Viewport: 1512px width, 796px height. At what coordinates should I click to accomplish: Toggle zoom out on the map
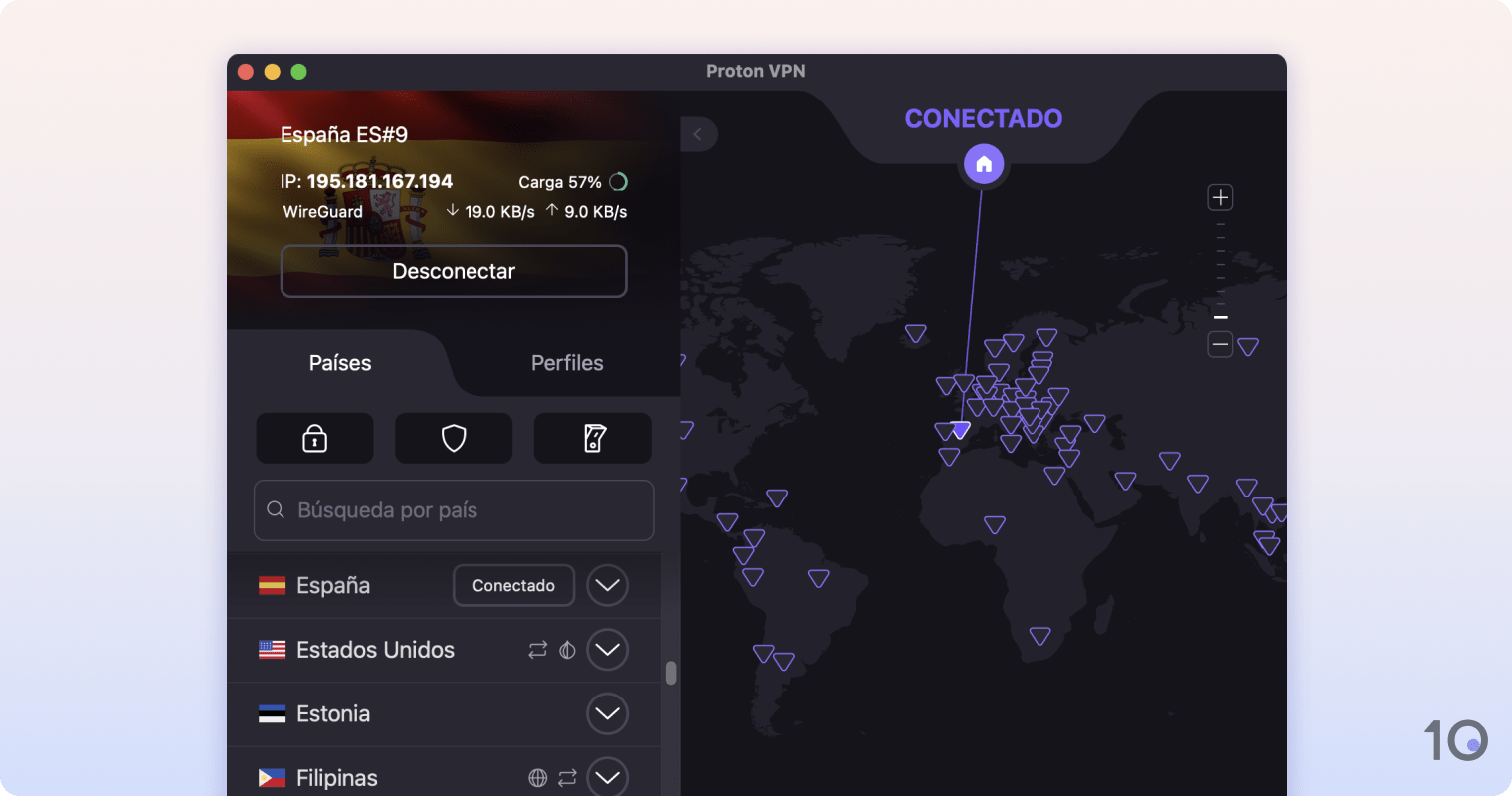coord(1220,344)
